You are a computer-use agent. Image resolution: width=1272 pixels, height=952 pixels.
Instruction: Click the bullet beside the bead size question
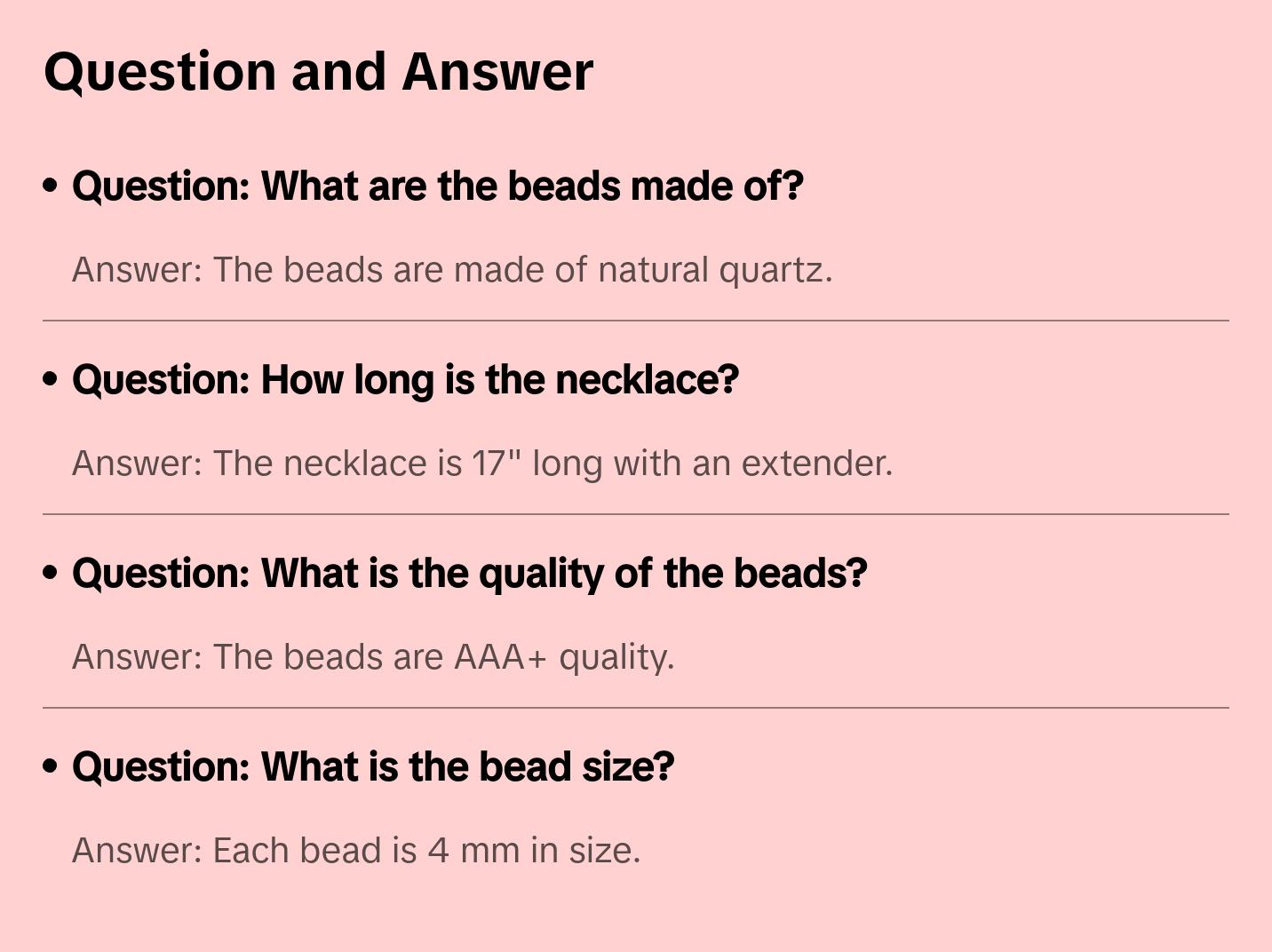(x=51, y=766)
